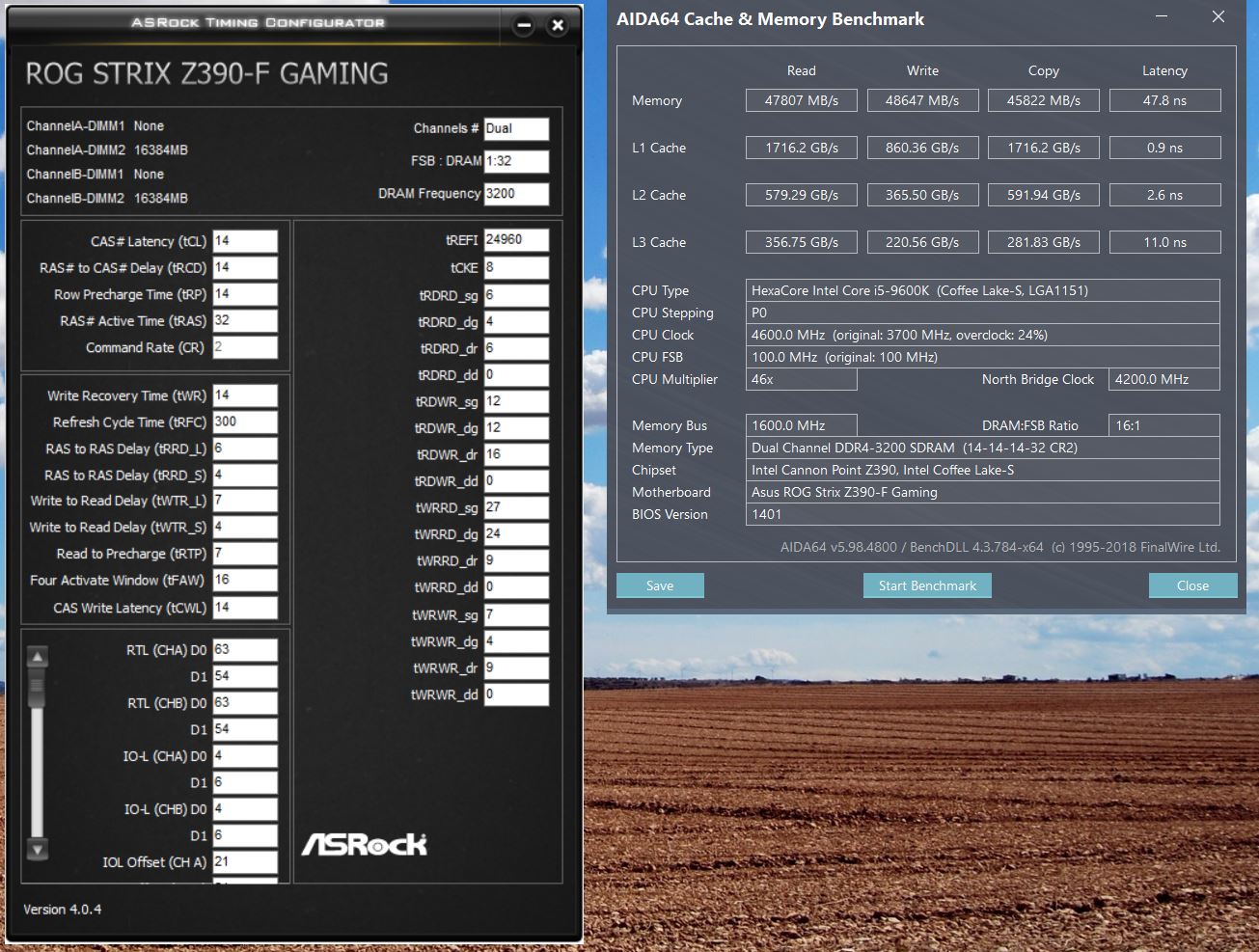Viewport: 1259px width, 952px height.
Task: Start the AIDA64 benchmark
Action: (x=927, y=585)
